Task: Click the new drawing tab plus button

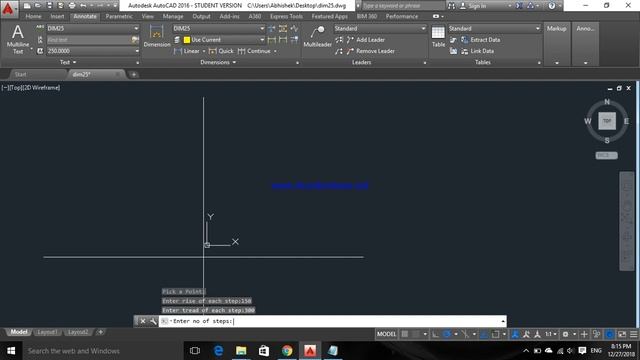Action: (133, 74)
